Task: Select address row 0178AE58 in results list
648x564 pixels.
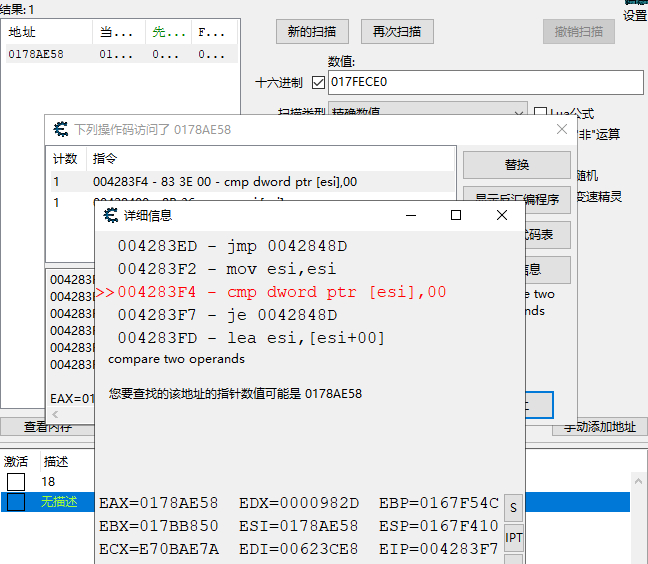Action: [122, 54]
